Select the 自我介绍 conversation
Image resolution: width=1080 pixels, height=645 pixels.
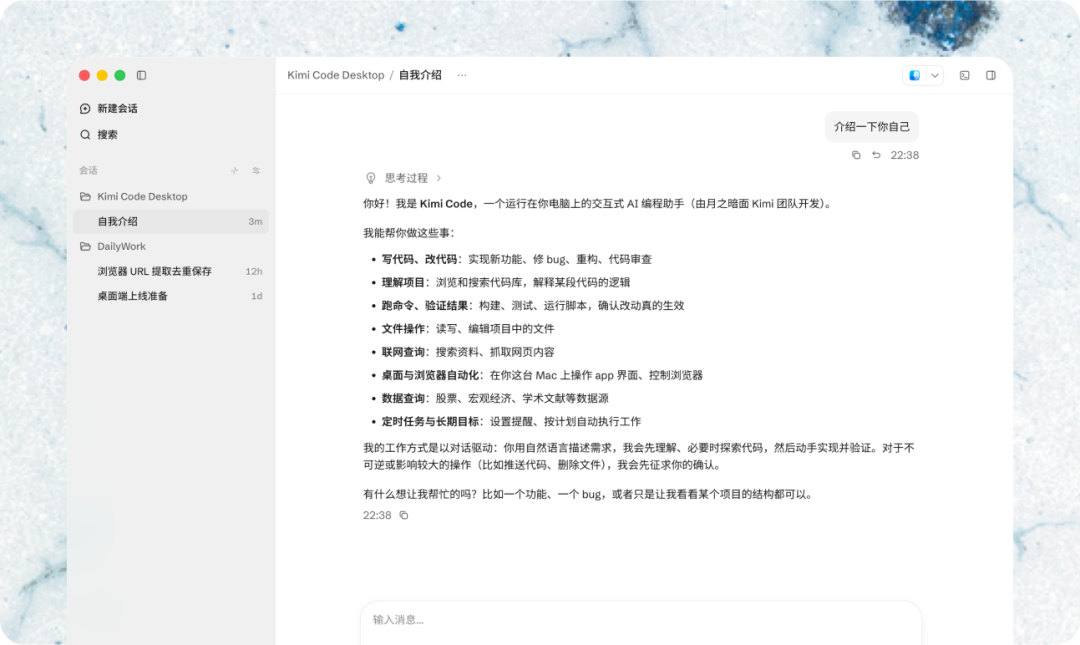coord(171,221)
